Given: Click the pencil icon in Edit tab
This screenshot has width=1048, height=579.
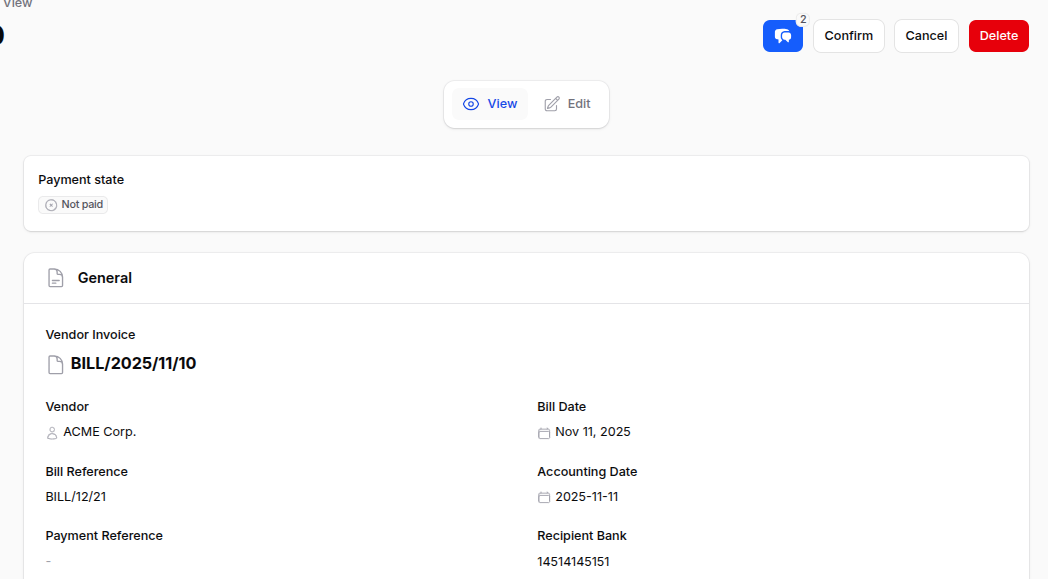Looking at the screenshot, I should 552,104.
